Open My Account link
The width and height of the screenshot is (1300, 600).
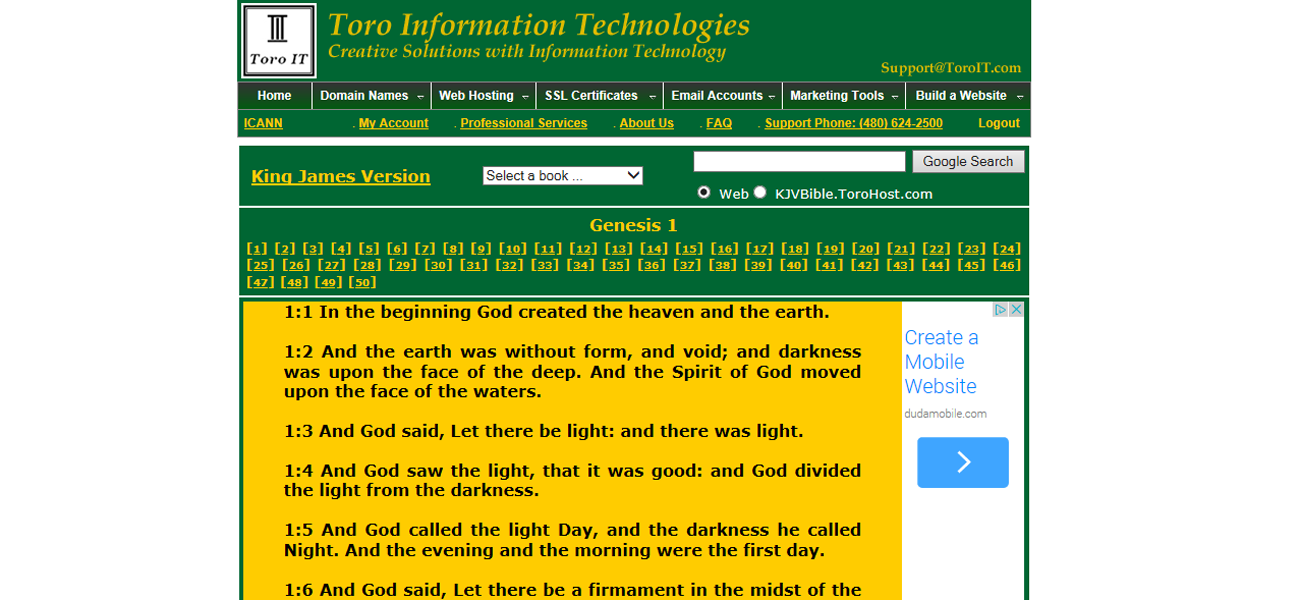pyautogui.click(x=393, y=123)
